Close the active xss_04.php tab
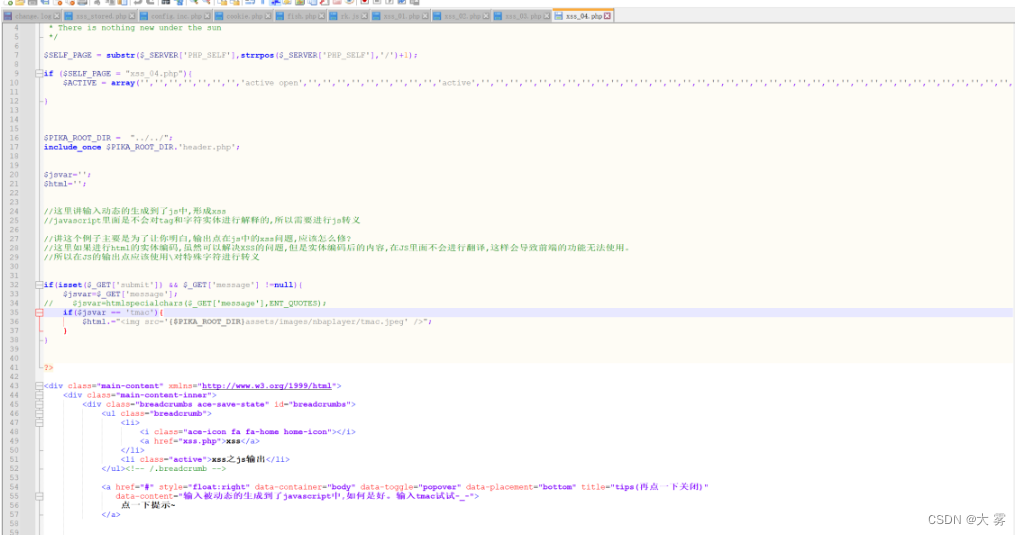This screenshot has width=1021, height=535. (608, 16)
